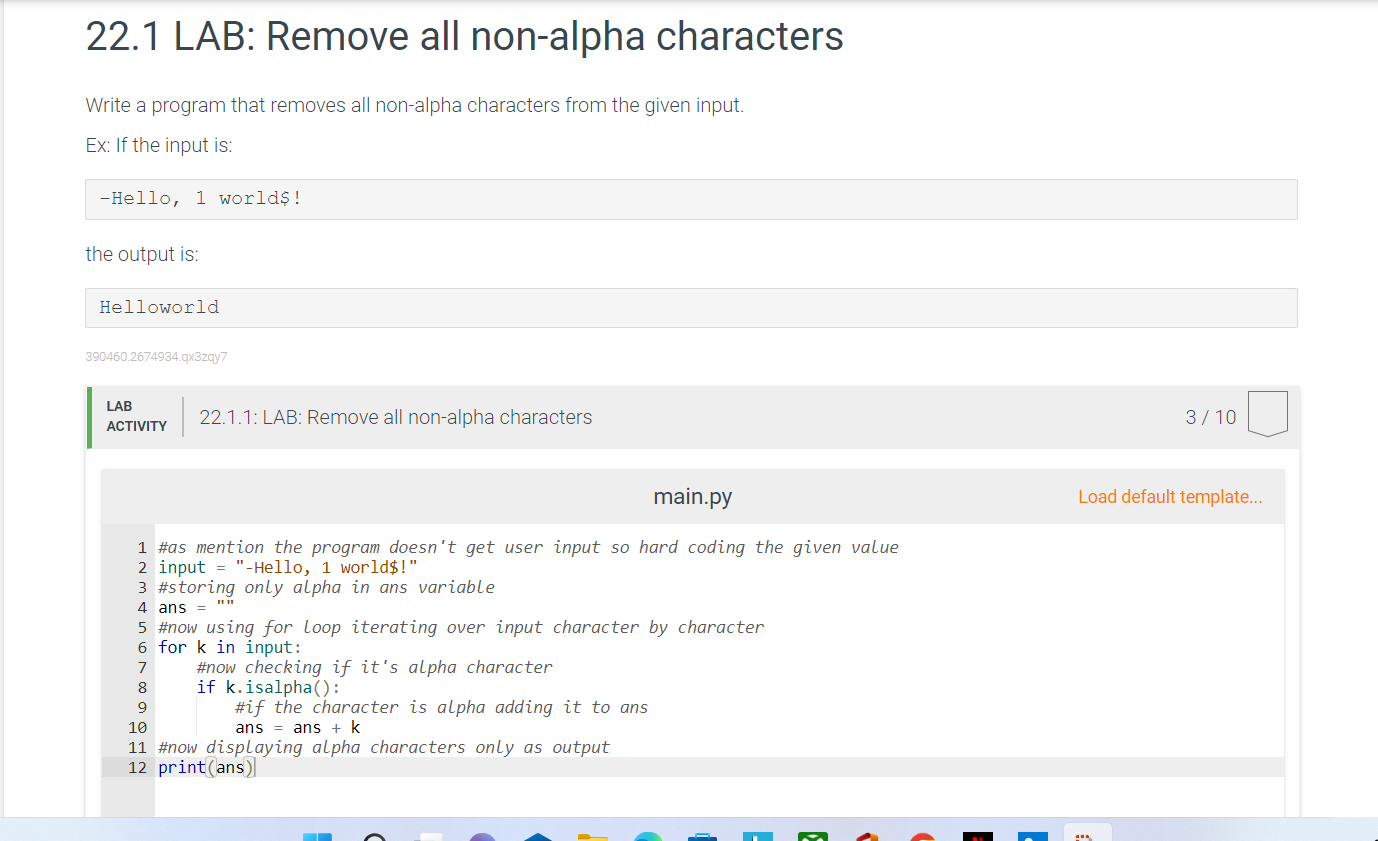Image resolution: width=1378 pixels, height=841 pixels.
Task: Click the 22.1.1 lab activity title
Action: 395,417
